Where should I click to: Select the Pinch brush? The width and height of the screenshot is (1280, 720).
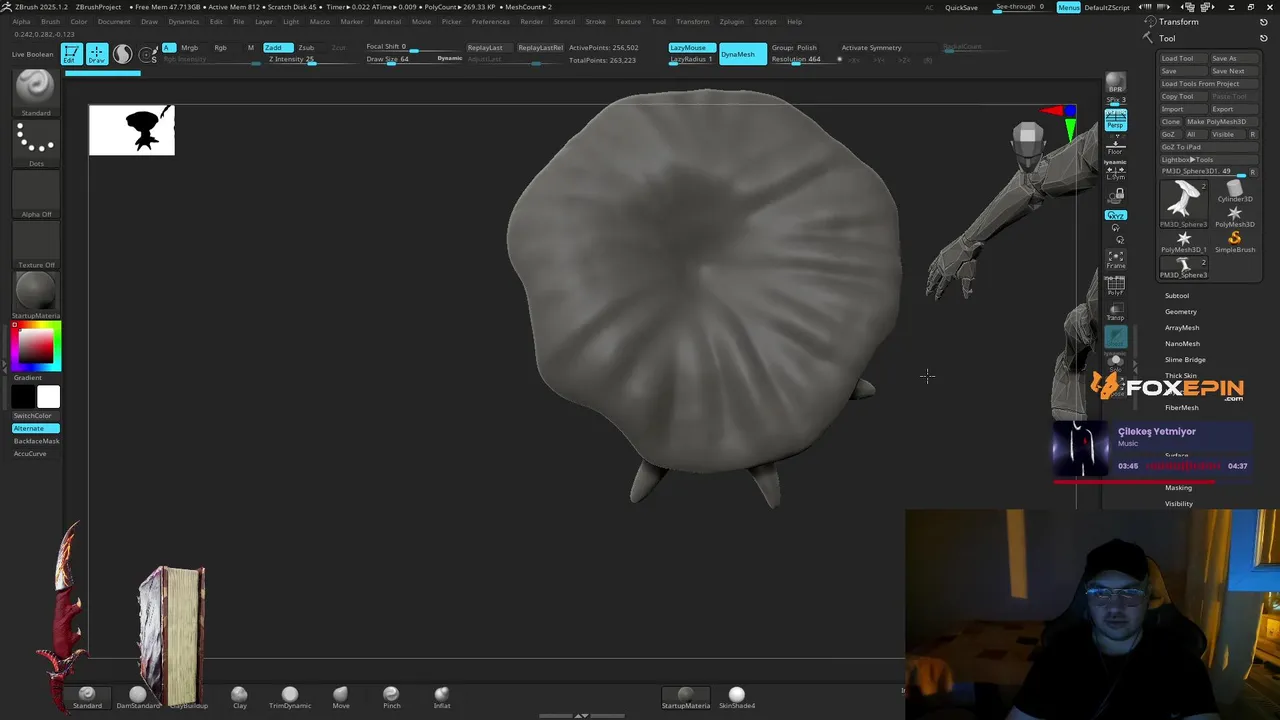391,698
